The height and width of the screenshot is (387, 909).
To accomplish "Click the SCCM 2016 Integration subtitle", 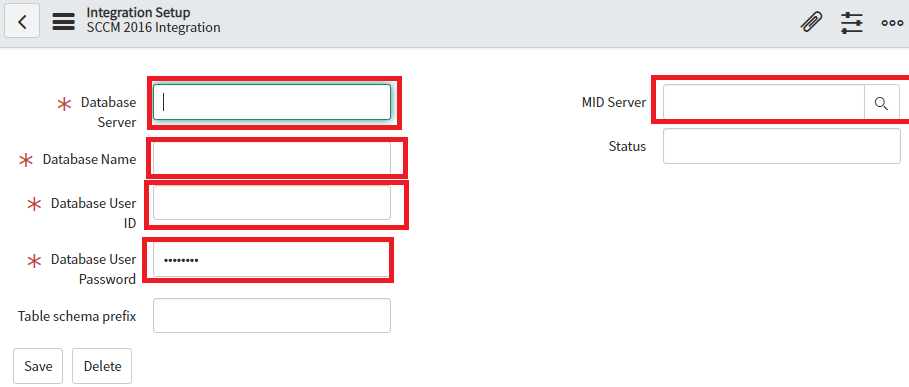I will [x=153, y=27].
